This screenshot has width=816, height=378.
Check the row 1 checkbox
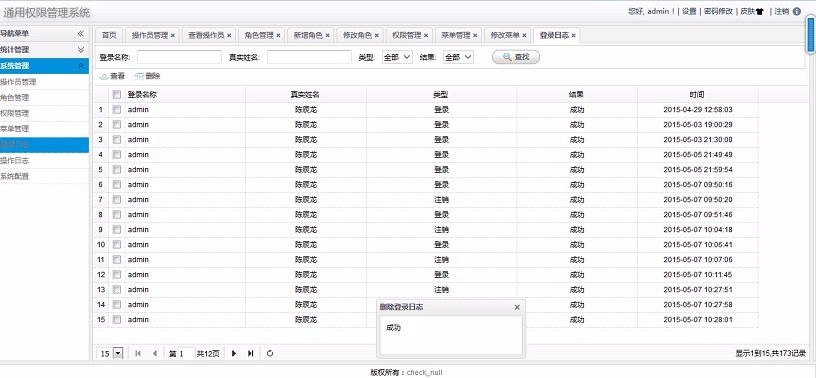point(117,110)
